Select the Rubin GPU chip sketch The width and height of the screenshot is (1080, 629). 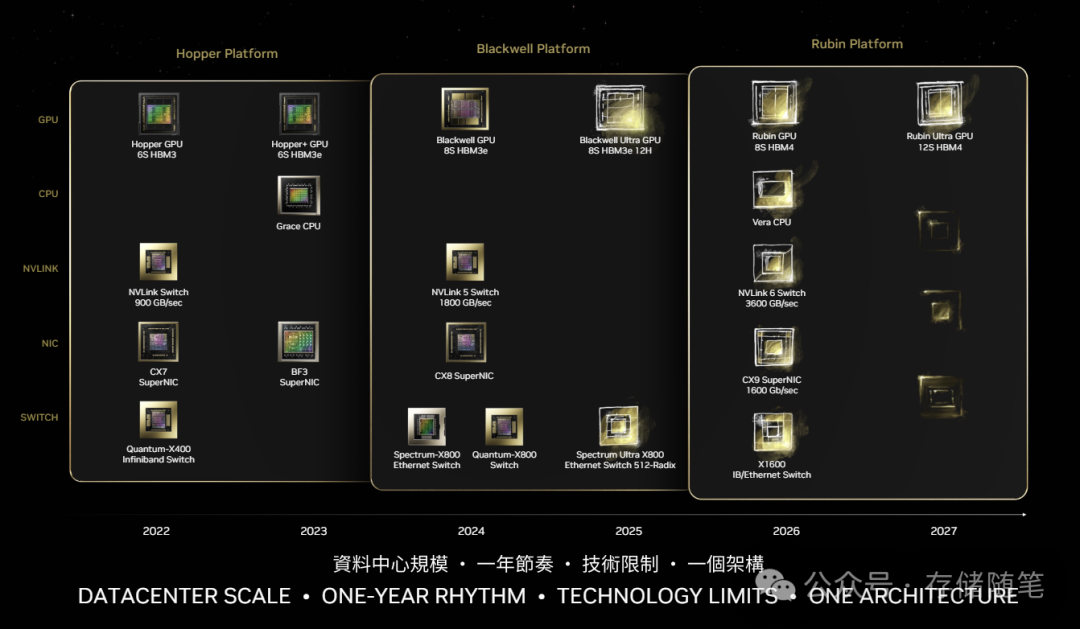[x=774, y=103]
